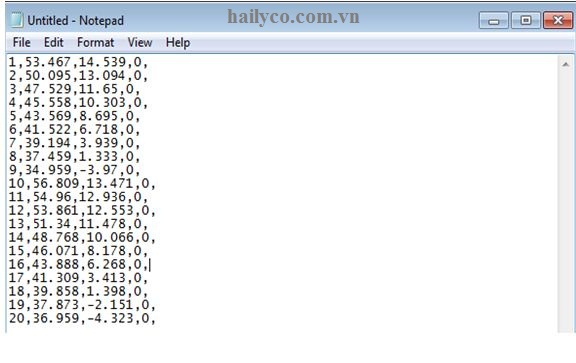Click the line starting 13,51.34

point(78,224)
